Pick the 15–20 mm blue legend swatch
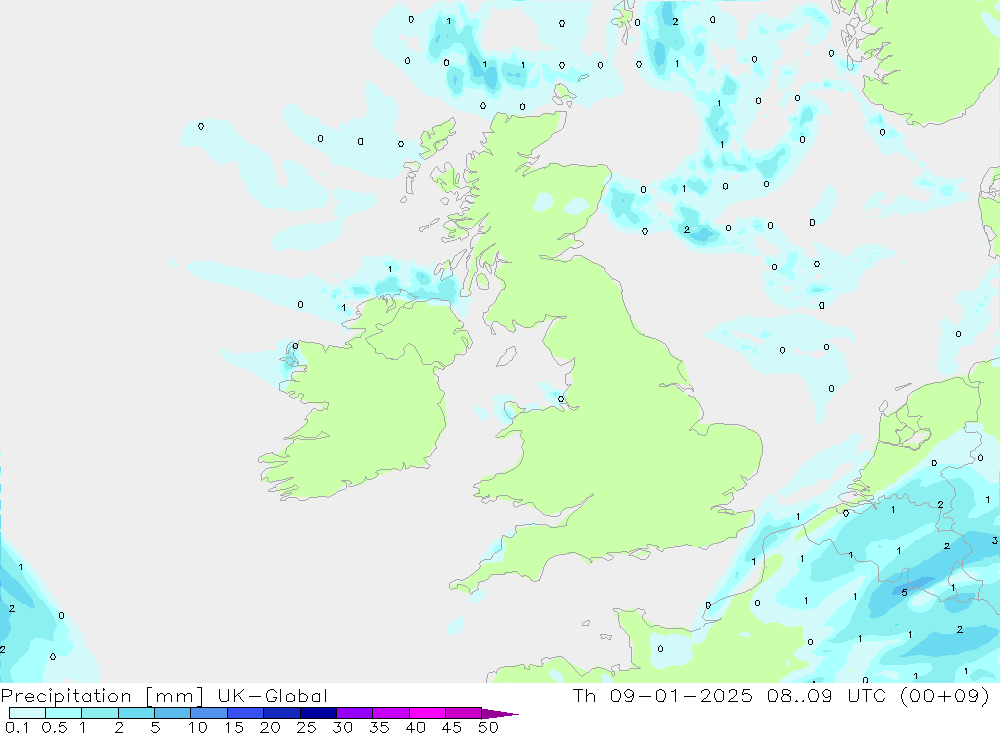 coord(246,713)
